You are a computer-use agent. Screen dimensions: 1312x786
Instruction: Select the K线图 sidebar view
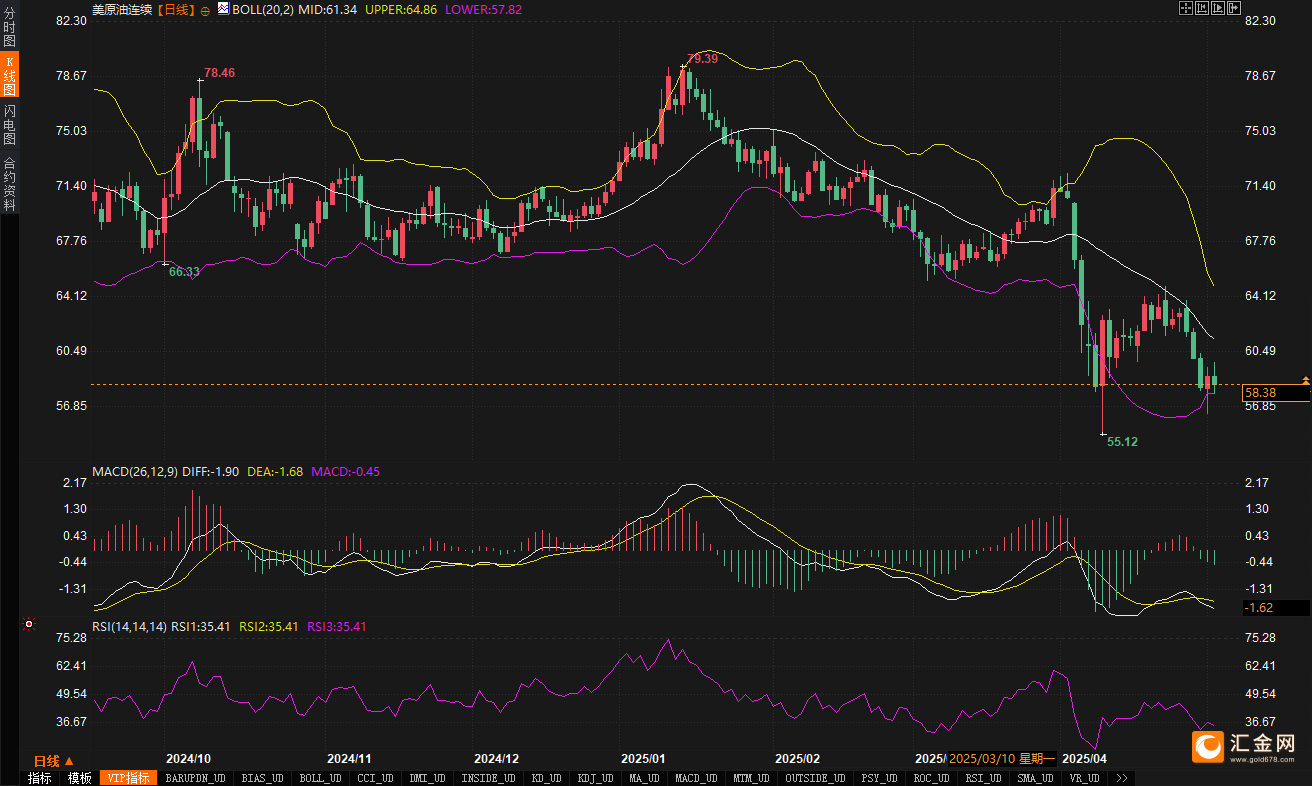(x=10, y=76)
